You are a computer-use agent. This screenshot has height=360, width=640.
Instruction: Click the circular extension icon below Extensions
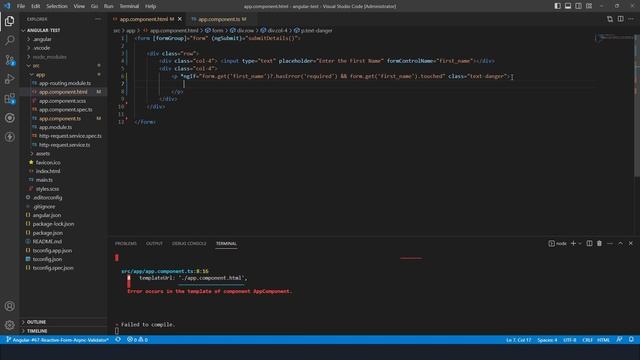[x=9, y=118]
